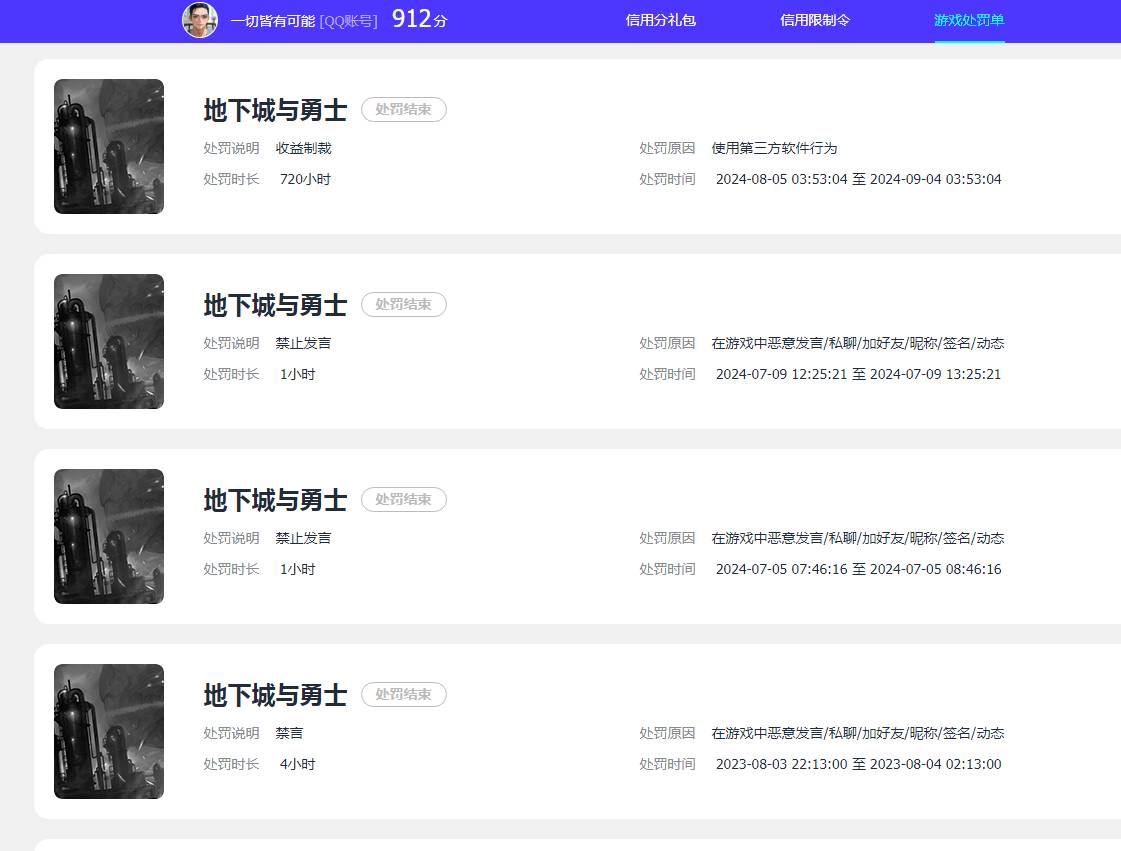Click game thumbnail of the 2024-07-05 penalty
Screen dimensions: 1121x851
109,537
